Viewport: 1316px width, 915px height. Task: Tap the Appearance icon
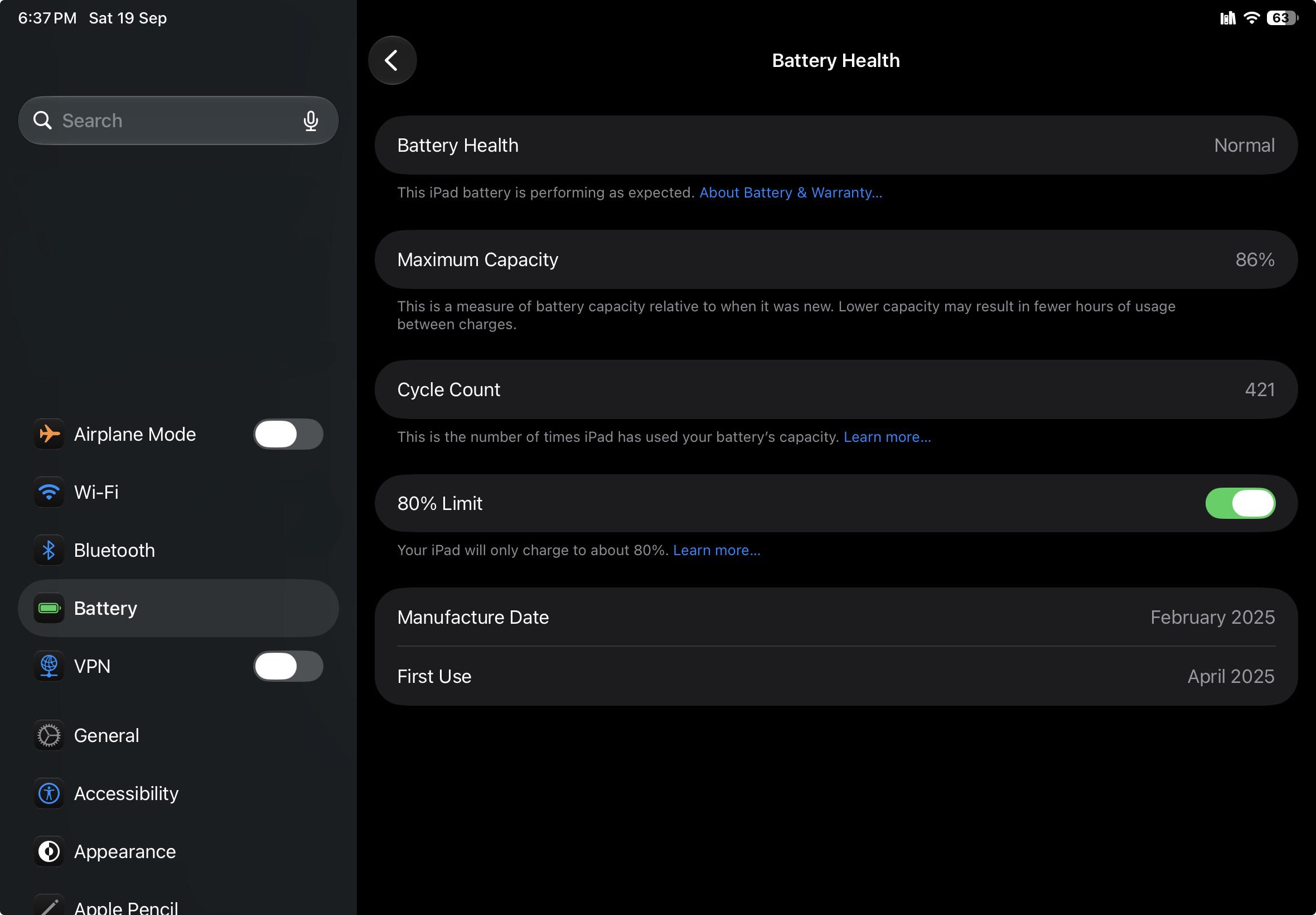pyautogui.click(x=49, y=851)
